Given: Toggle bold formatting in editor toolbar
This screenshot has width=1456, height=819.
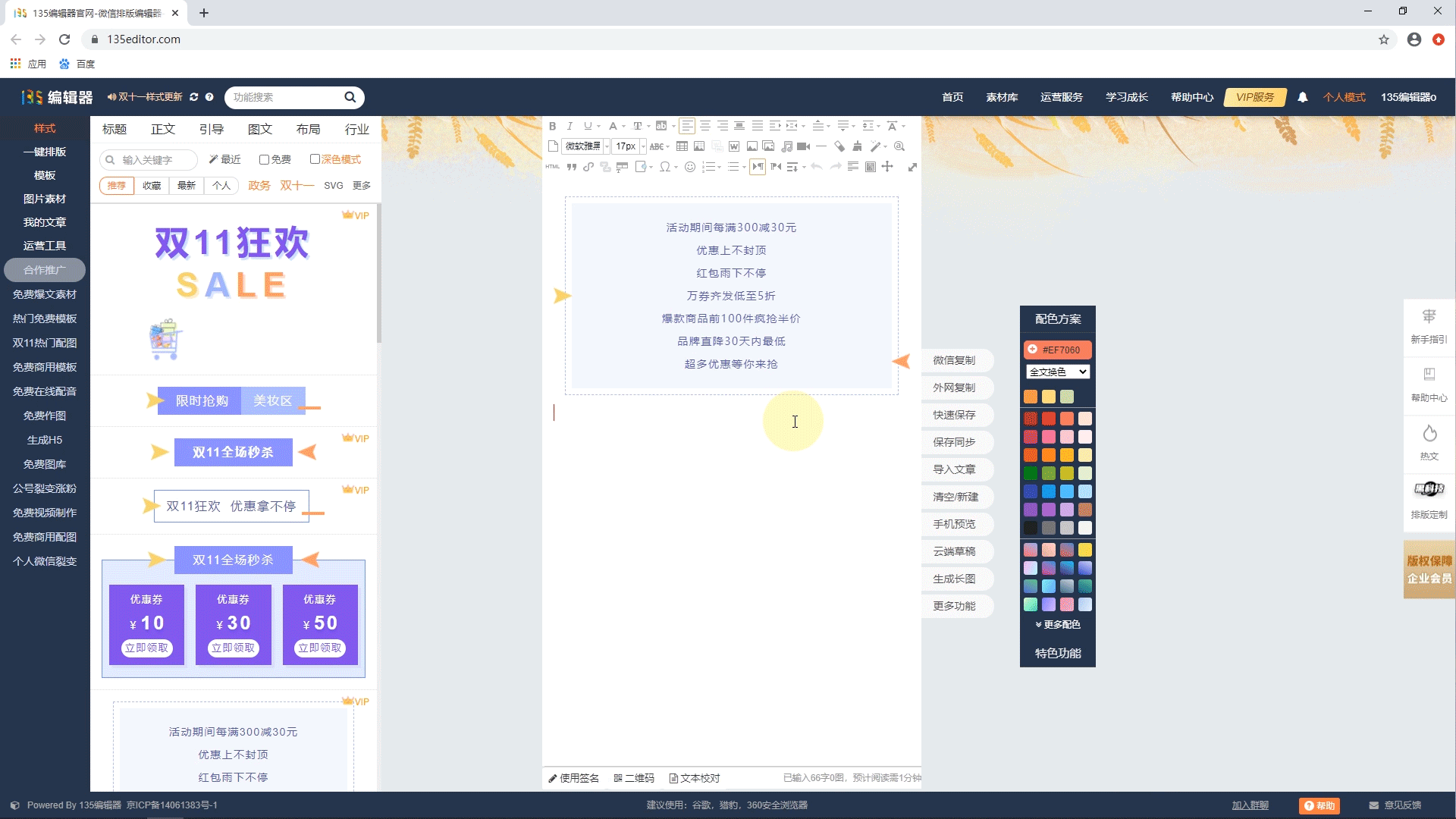Looking at the screenshot, I should tap(552, 126).
